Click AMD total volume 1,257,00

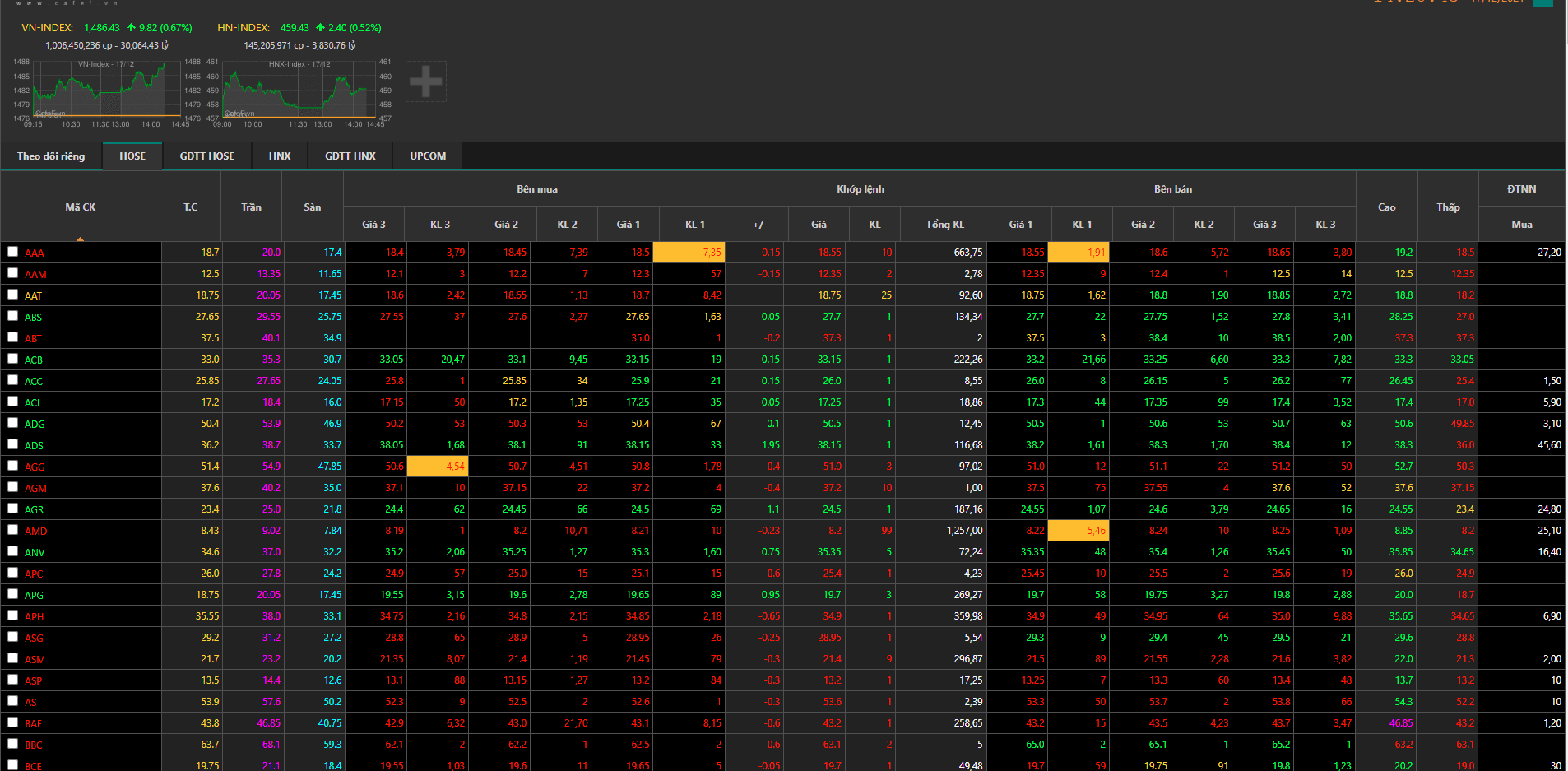964,531
